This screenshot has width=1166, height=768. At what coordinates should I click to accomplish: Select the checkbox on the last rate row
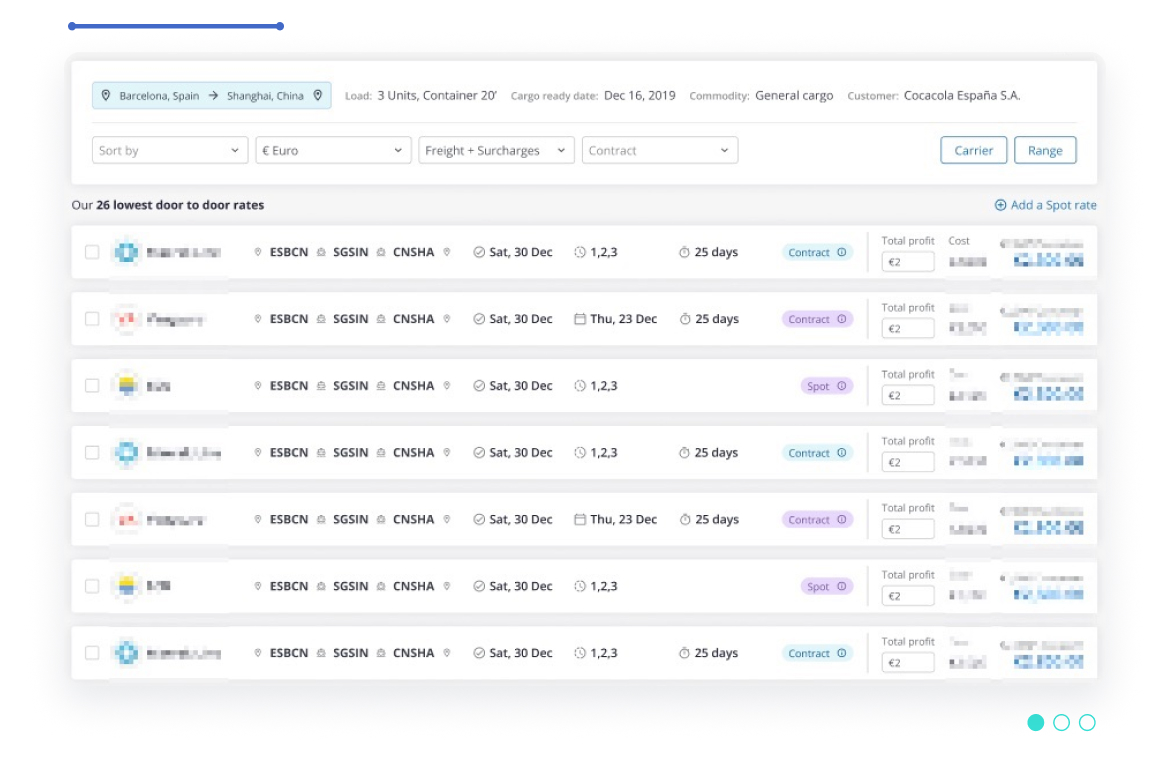pos(91,651)
